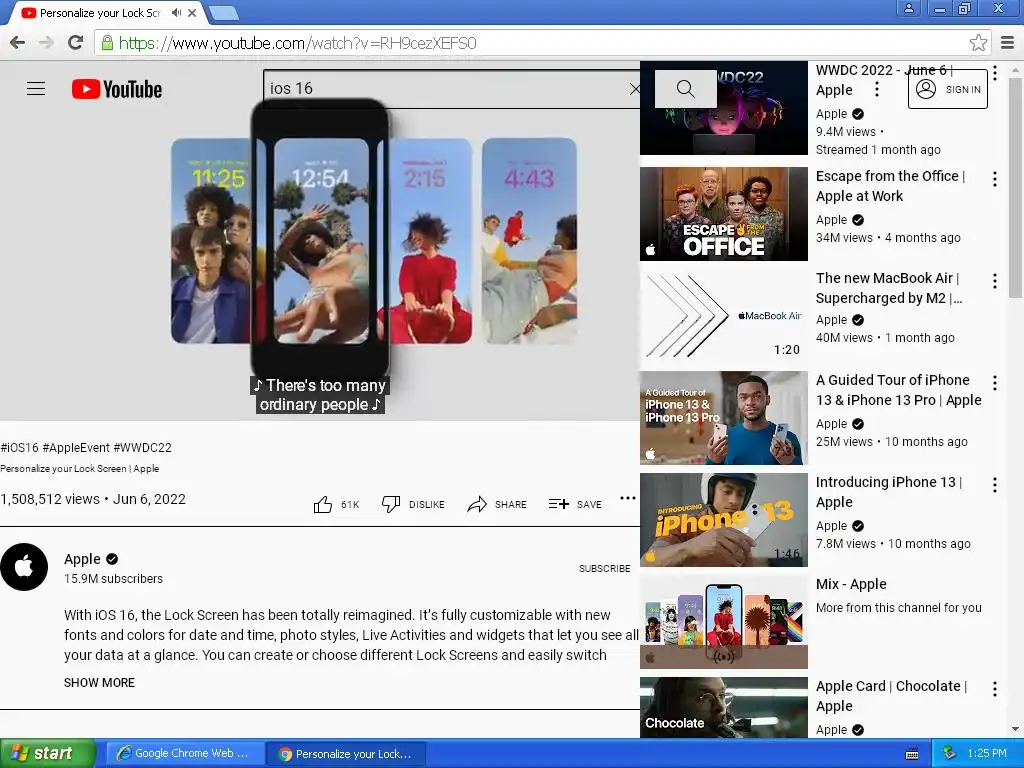Open options menu for WWDC 2022 video
This screenshot has height=768, width=1024.
(x=995, y=73)
